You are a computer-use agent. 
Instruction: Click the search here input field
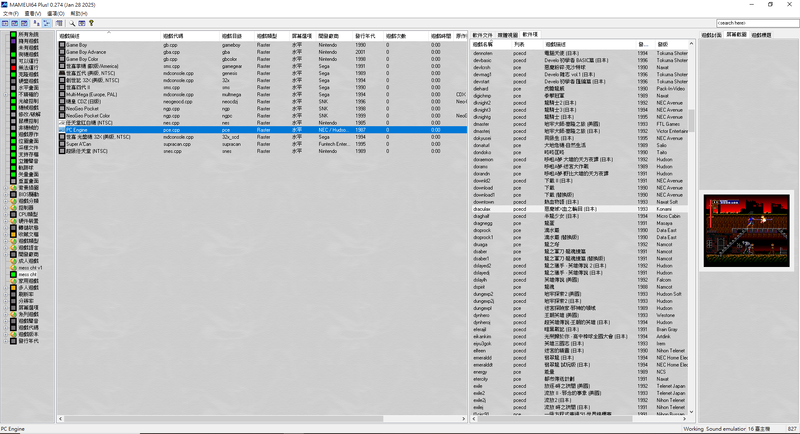point(758,23)
